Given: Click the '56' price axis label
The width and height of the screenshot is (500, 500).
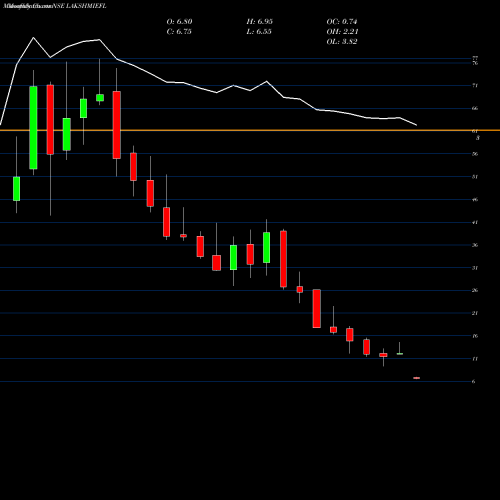Looking at the screenshot, I should (475, 154).
